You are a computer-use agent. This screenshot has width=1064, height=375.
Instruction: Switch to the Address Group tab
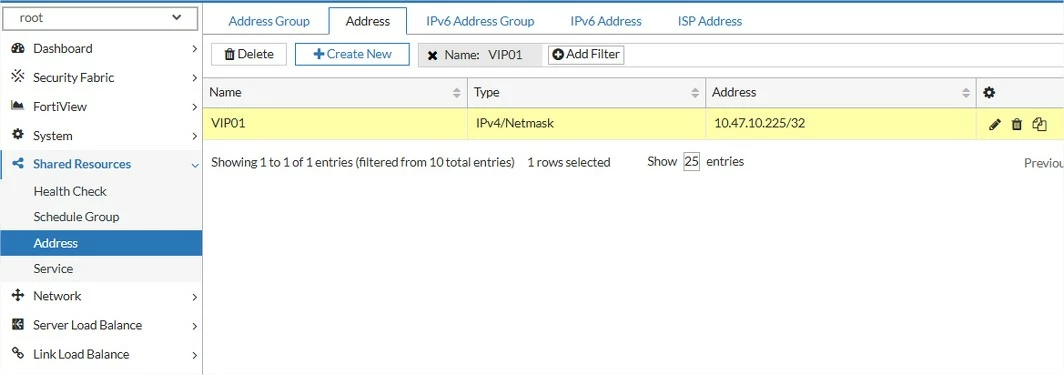(269, 21)
